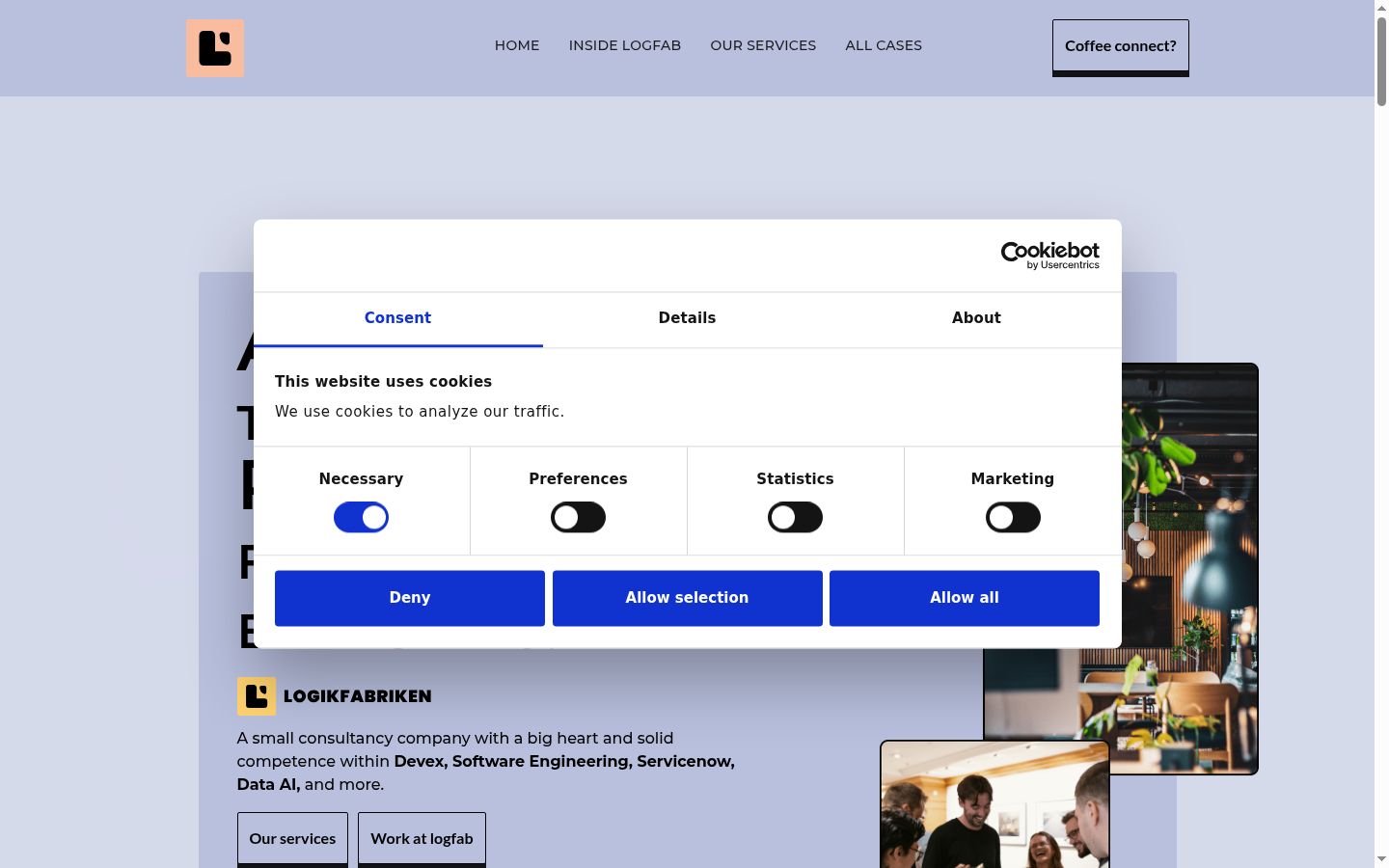1389x868 pixels.
Task: Open the Details tab
Action: [687, 318]
